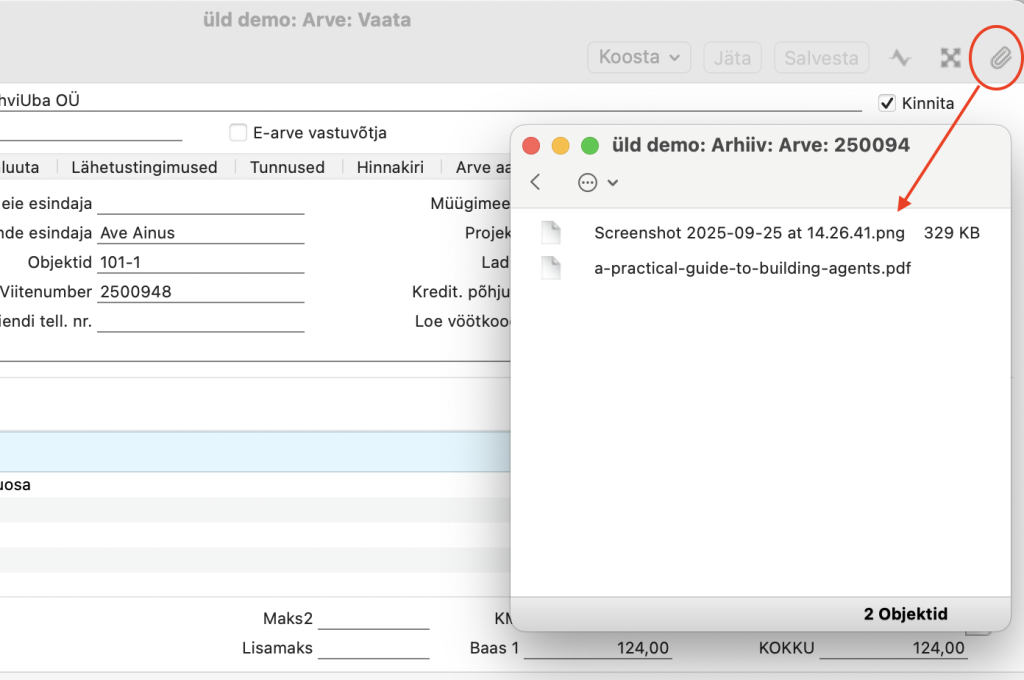1024x680 pixels.
Task: Switch to the Lähetustingimused tab
Action: coord(144,167)
